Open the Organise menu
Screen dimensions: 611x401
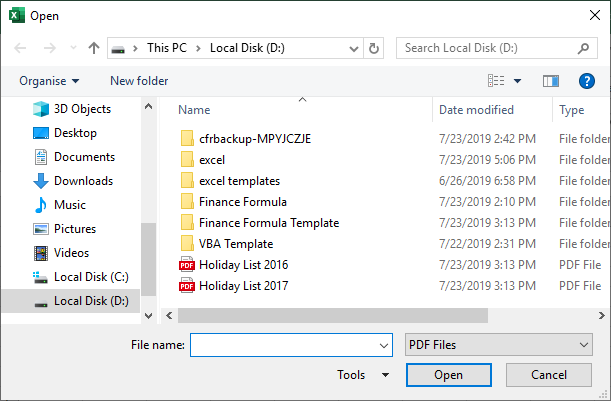click(49, 81)
